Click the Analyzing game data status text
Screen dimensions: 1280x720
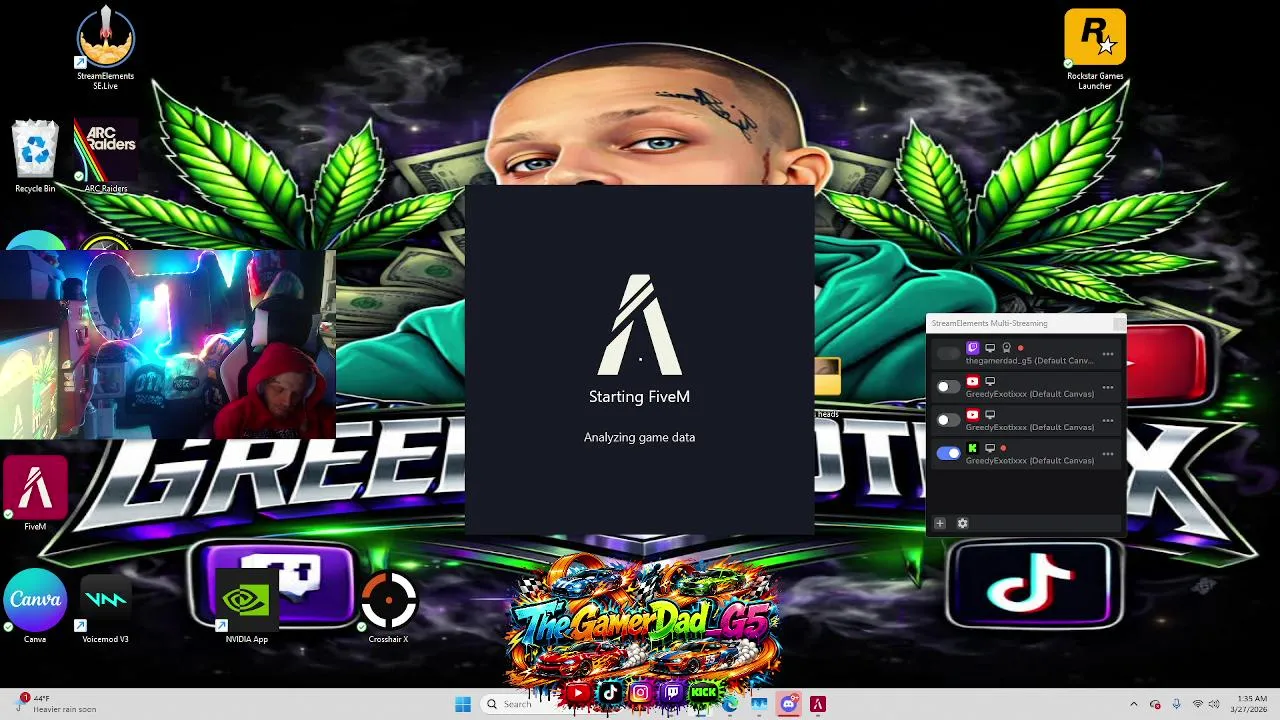point(639,437)
